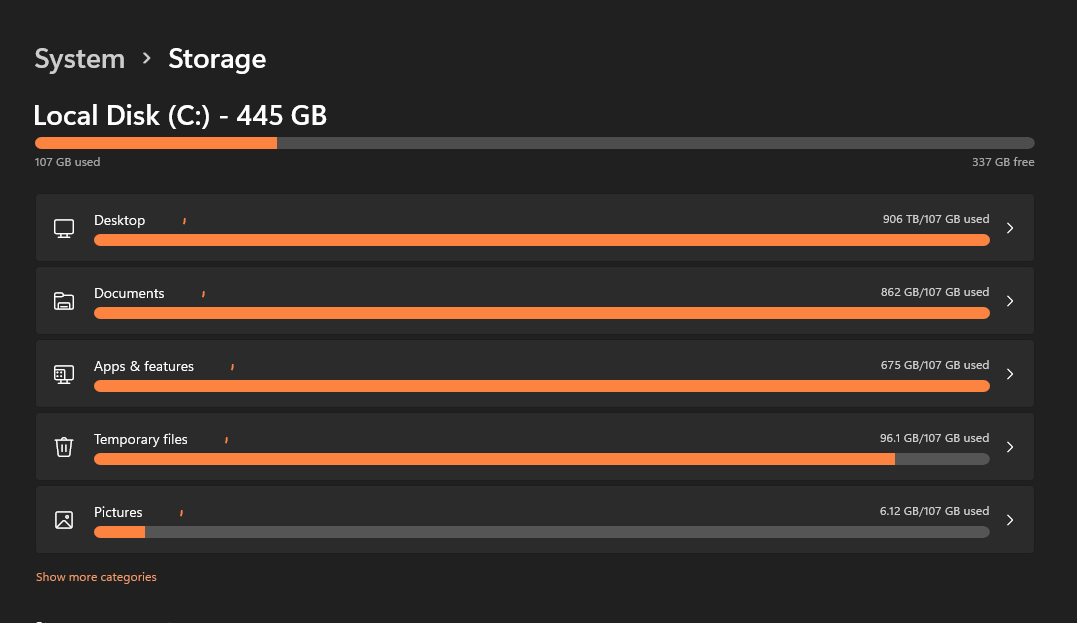Show more categories link

pyautogui.click(x=96, y=577)
